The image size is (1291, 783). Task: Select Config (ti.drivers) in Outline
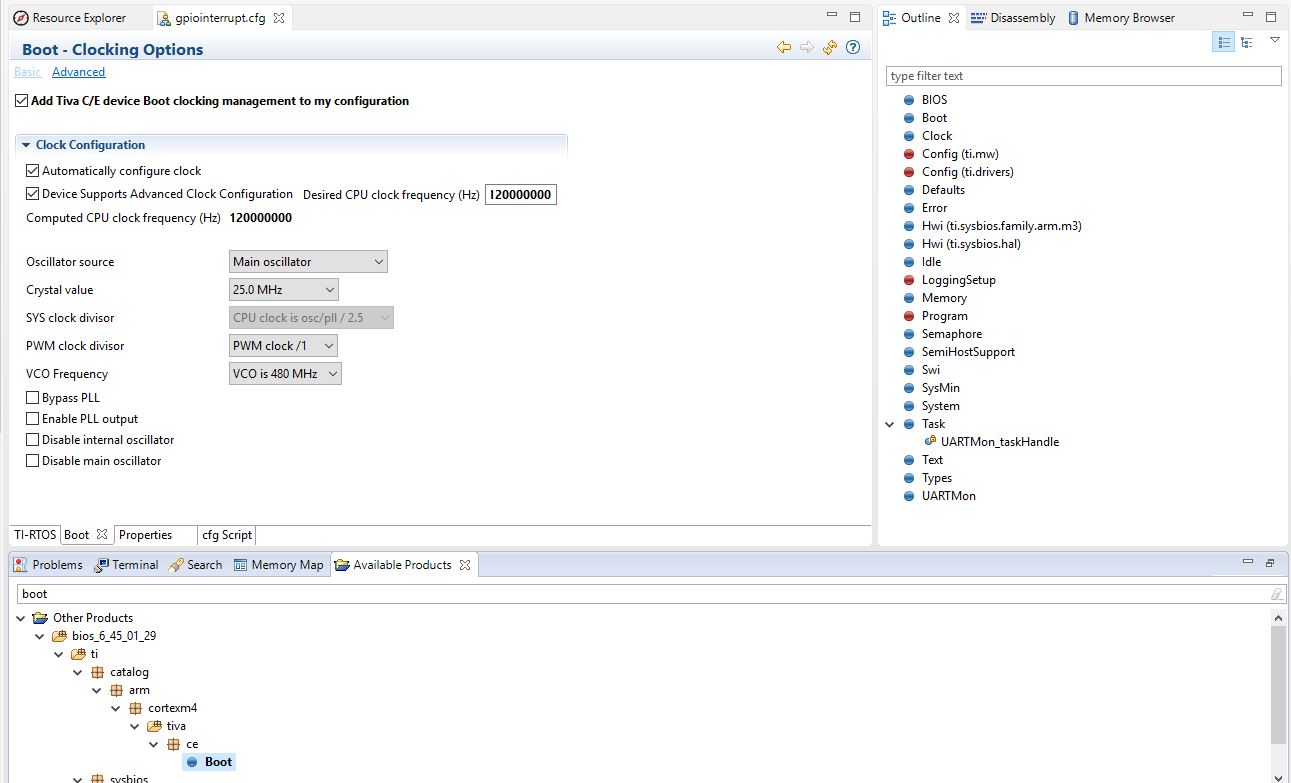(967, 172)
